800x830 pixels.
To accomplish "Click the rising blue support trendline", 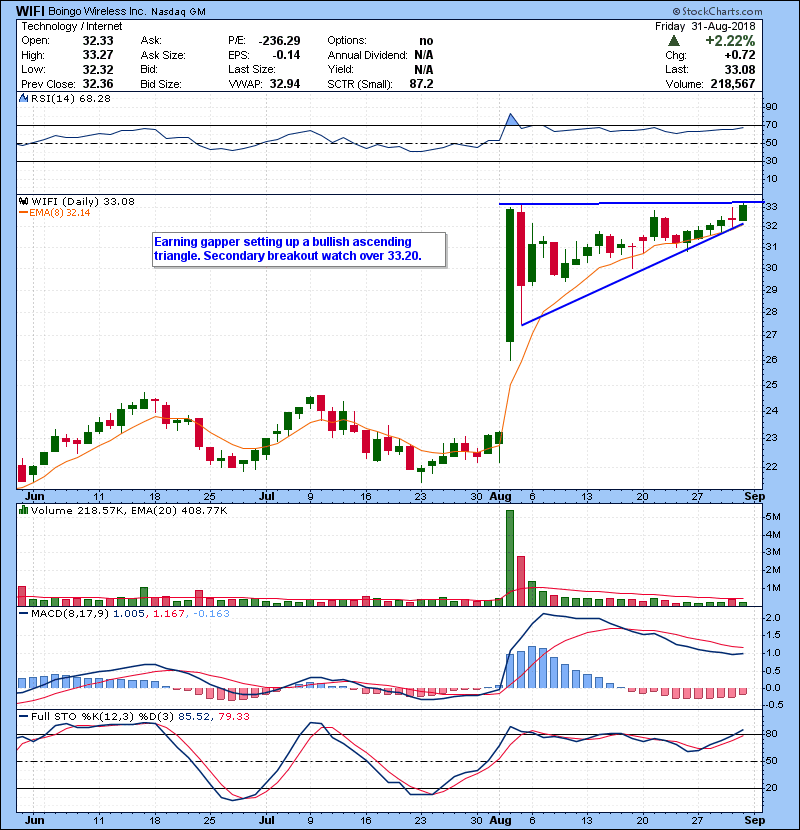I will (633, 274).
